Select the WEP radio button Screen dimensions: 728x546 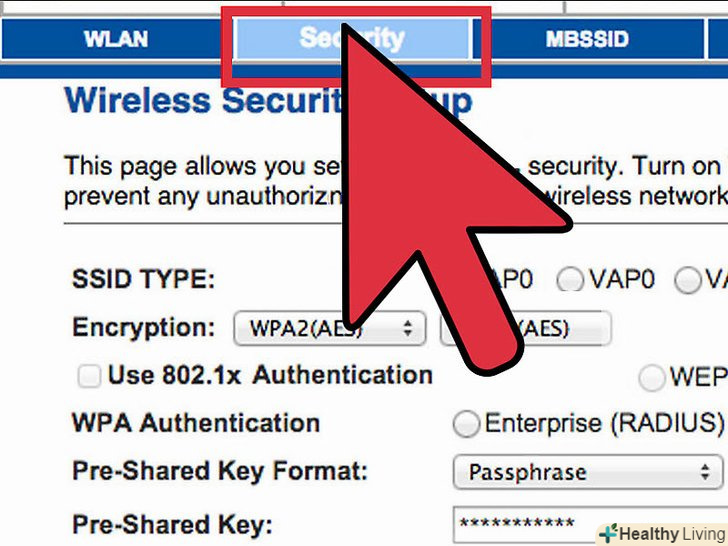coord(652,377)
